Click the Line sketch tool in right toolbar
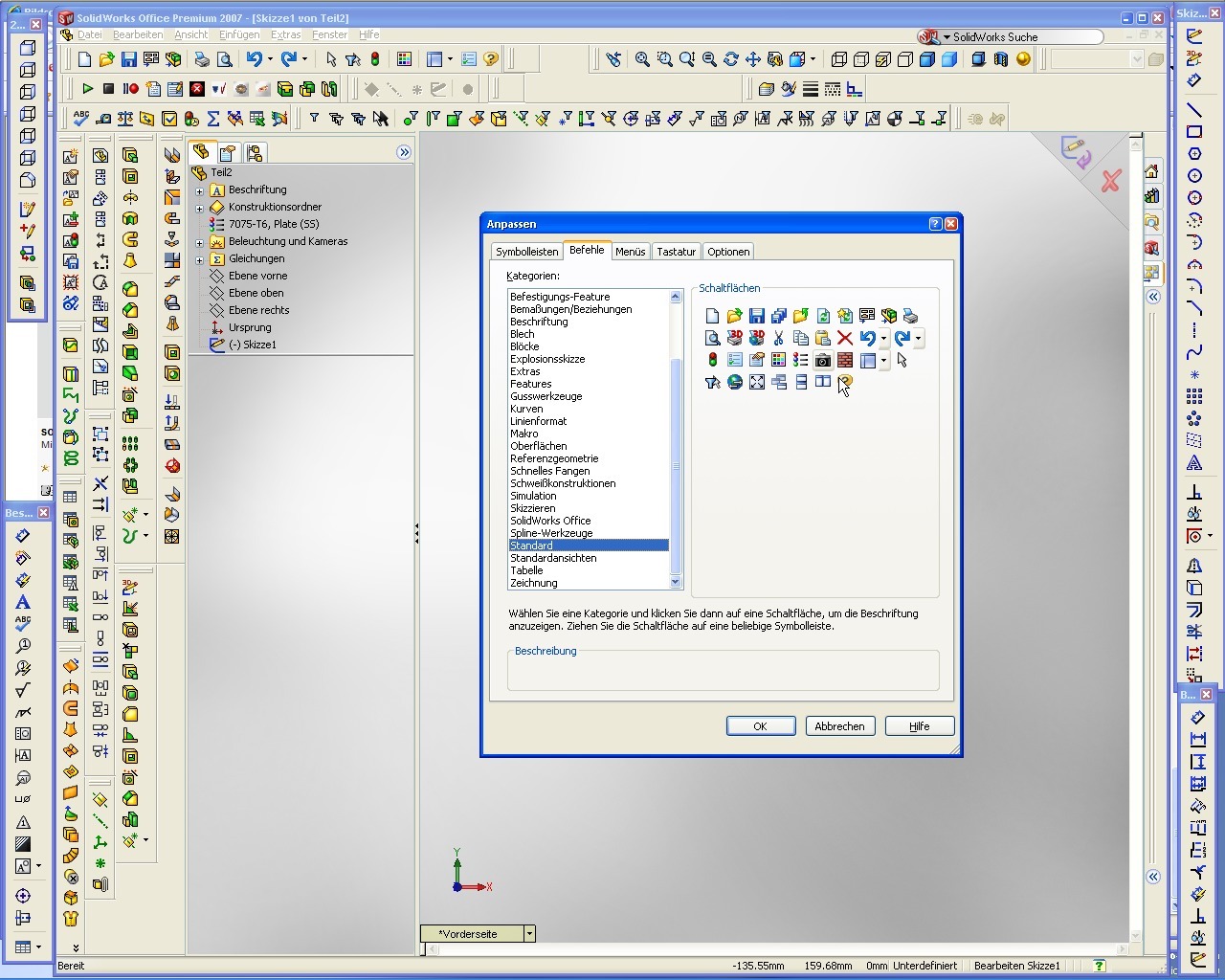 point(1194,110)
